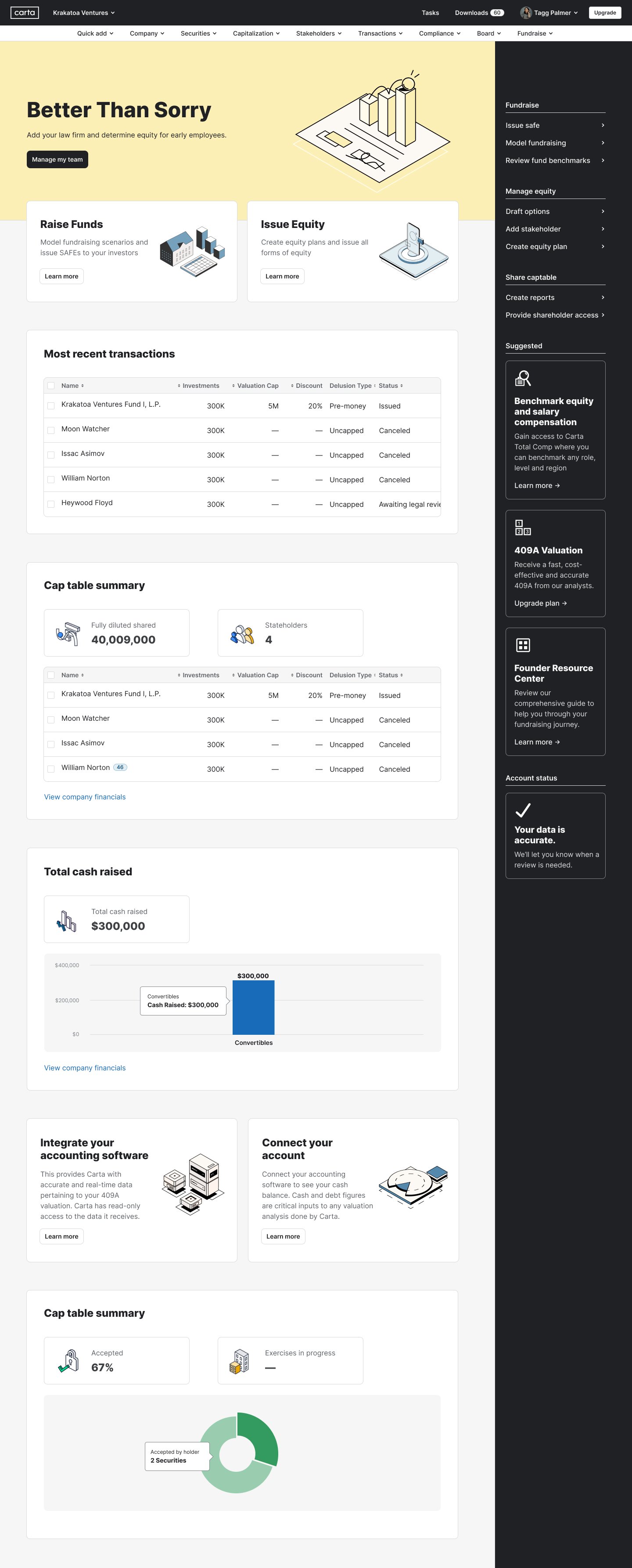Click the Stakeholders people icon

pos(242,634)
